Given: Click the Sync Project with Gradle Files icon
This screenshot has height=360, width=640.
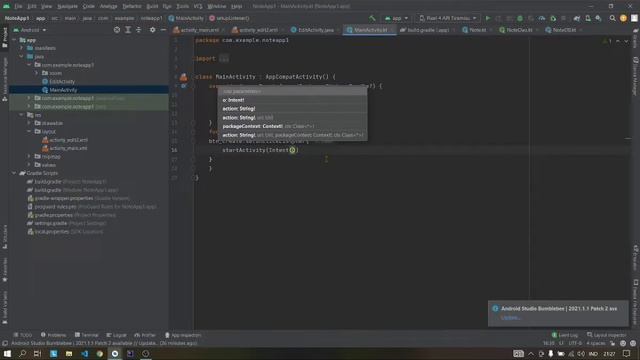Looking at the screenshot, I should pyautogui.click(x=577, y=18).
